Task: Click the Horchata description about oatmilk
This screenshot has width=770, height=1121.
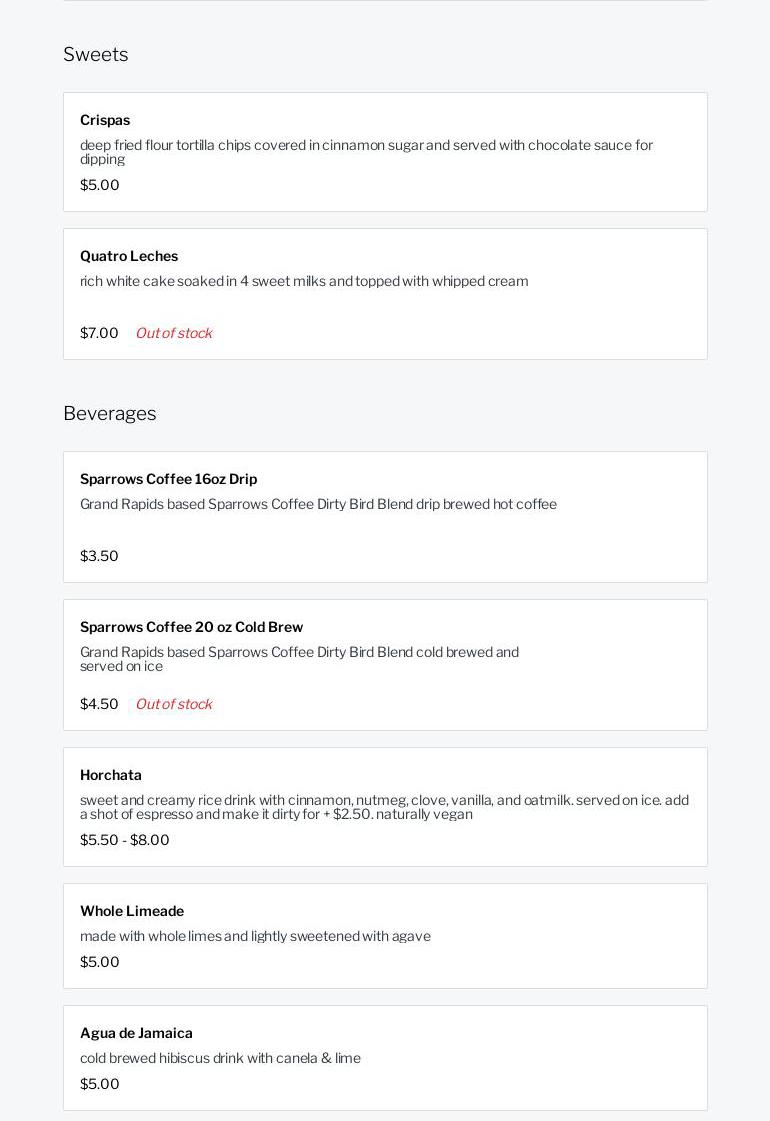Action: 384,807
